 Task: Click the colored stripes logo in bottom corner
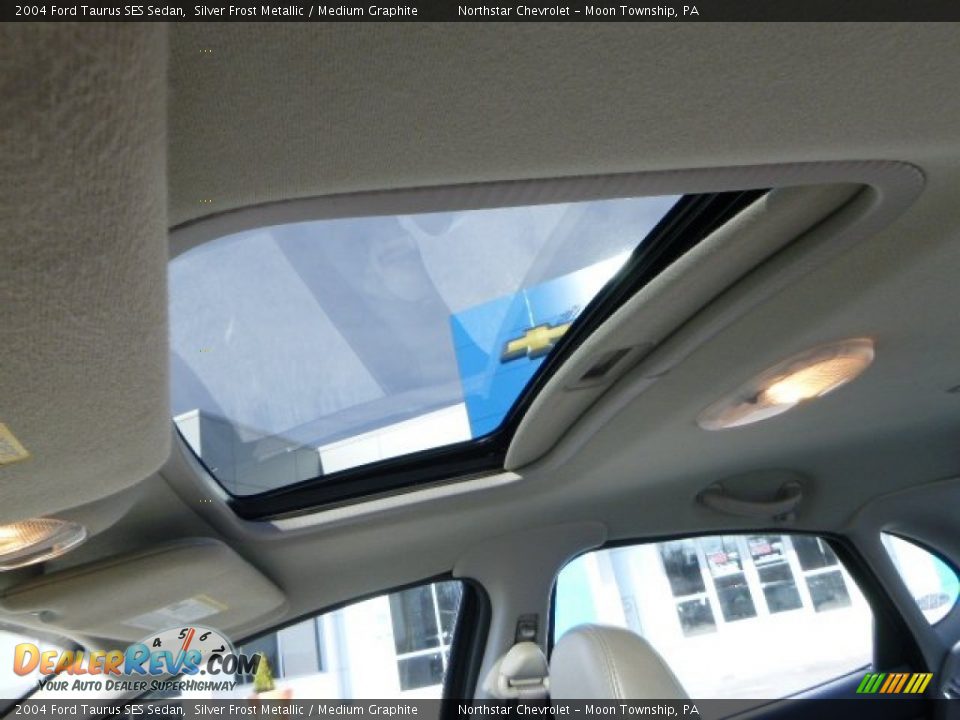[x=893, y=683]
